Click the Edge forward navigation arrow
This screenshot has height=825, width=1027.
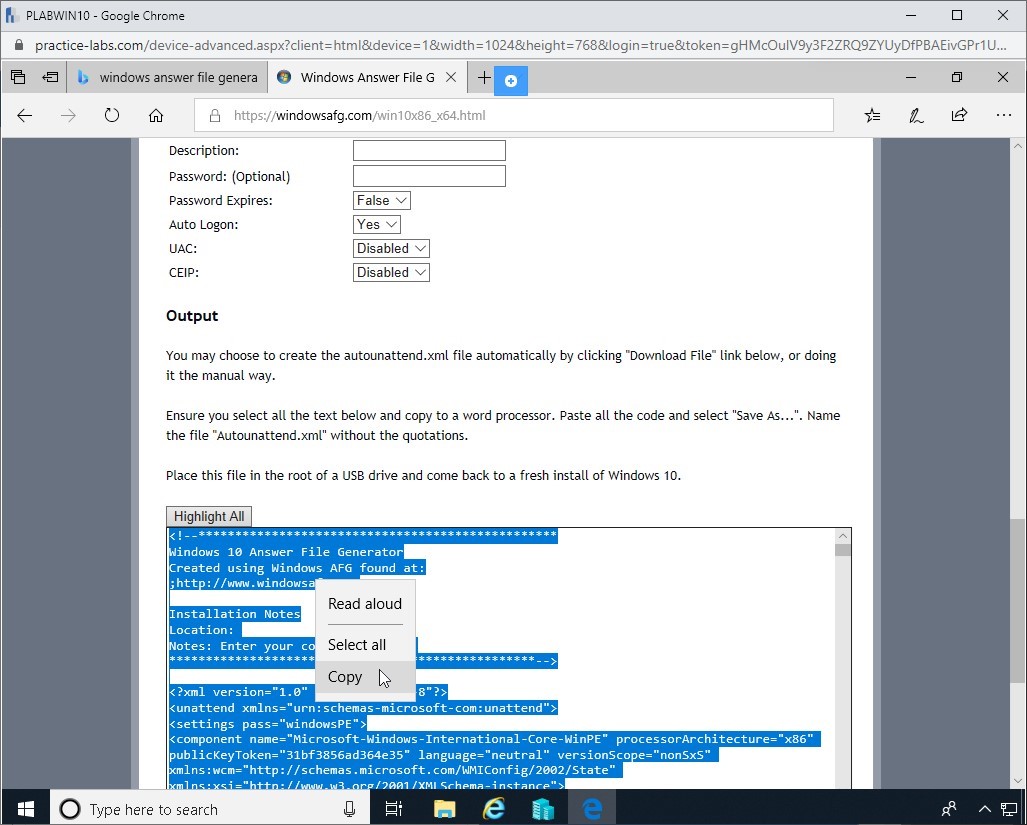pyautogui.click(x=68, y=116)
